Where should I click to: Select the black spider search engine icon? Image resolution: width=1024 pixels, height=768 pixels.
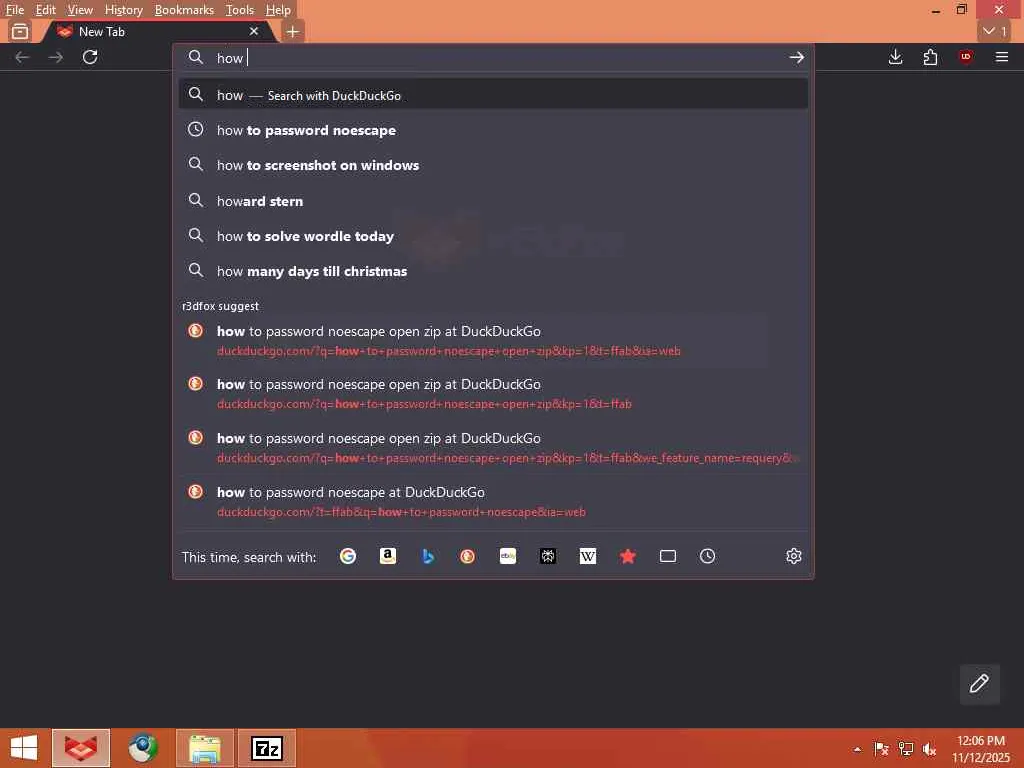coord(548,556)
